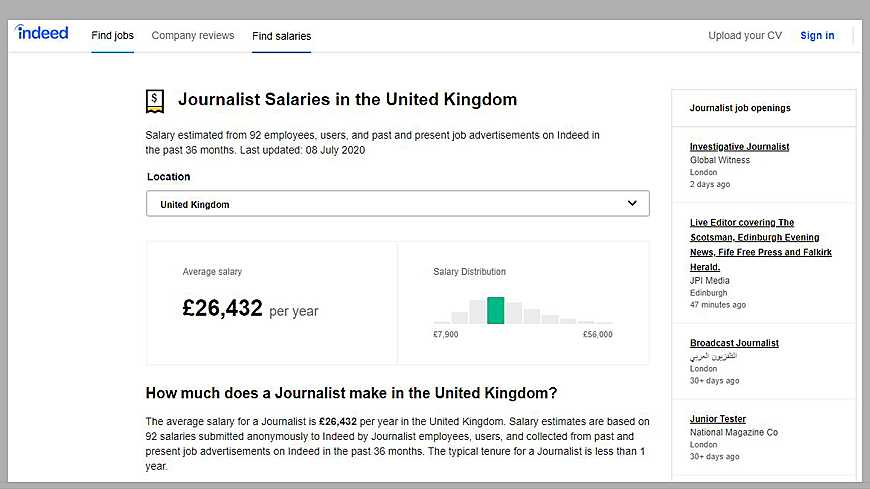Click the tallest grey bar right of the green bar
Image resolution: width=870 pixels, height=489 pixels.
[513, 313]
